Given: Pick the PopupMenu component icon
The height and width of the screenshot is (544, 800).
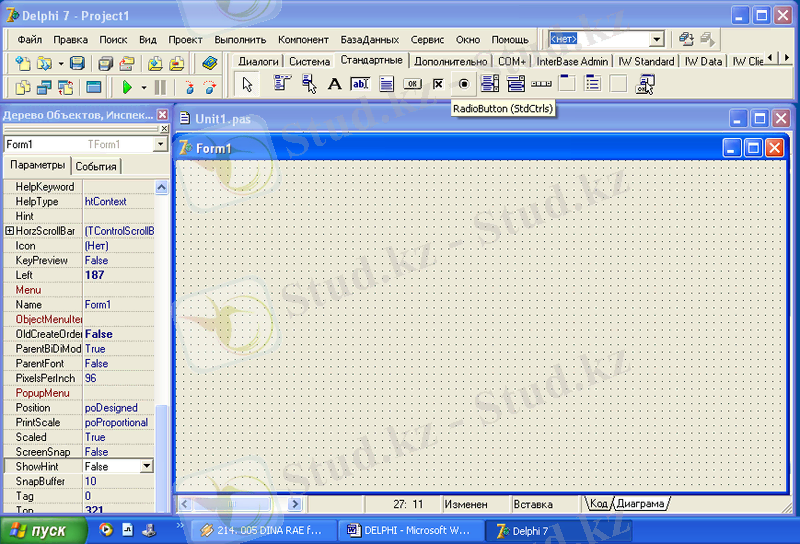Looking at the screenshot, I should (309, 83).
